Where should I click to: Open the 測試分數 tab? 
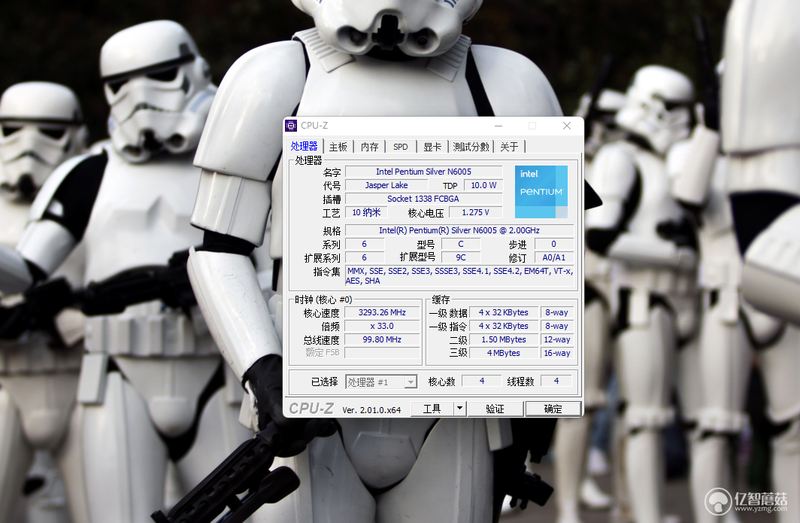[x=471, y=147]
